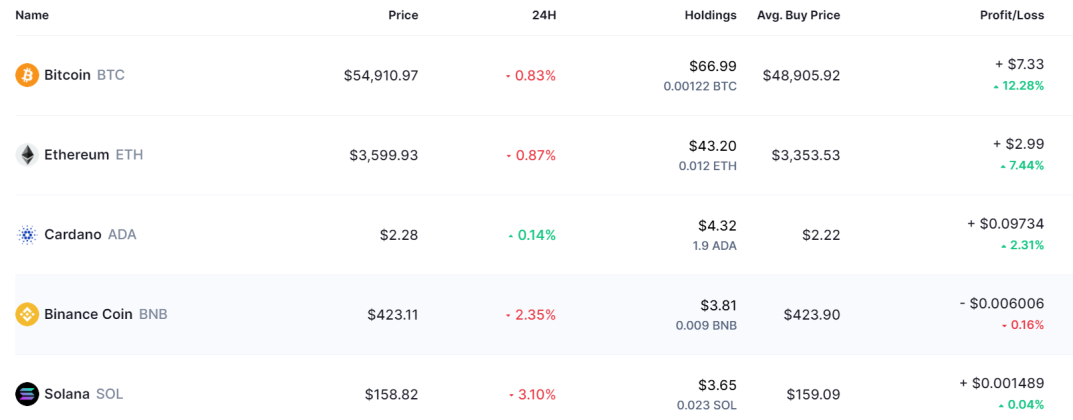Open the Bitcoin BTC coin link
1073x420 pixels.
point(84,75)
